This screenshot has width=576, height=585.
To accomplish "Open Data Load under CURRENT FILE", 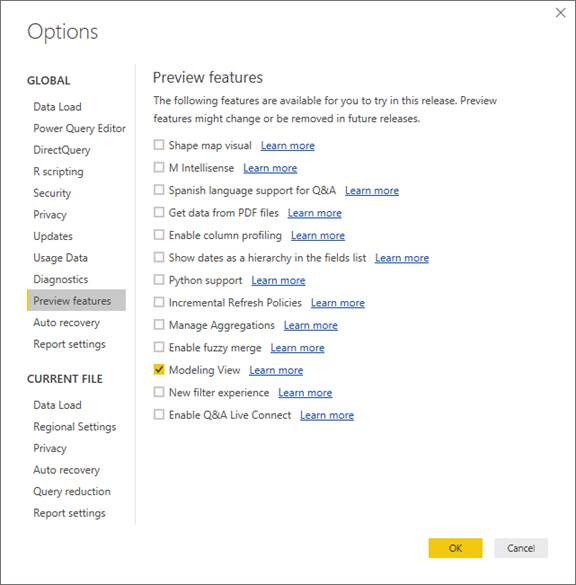I will [x=57, y=405].
